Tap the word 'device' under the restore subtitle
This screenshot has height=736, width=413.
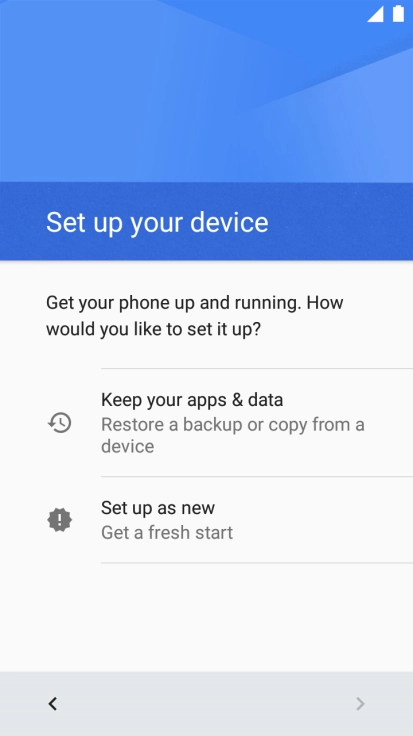(128, 446)
